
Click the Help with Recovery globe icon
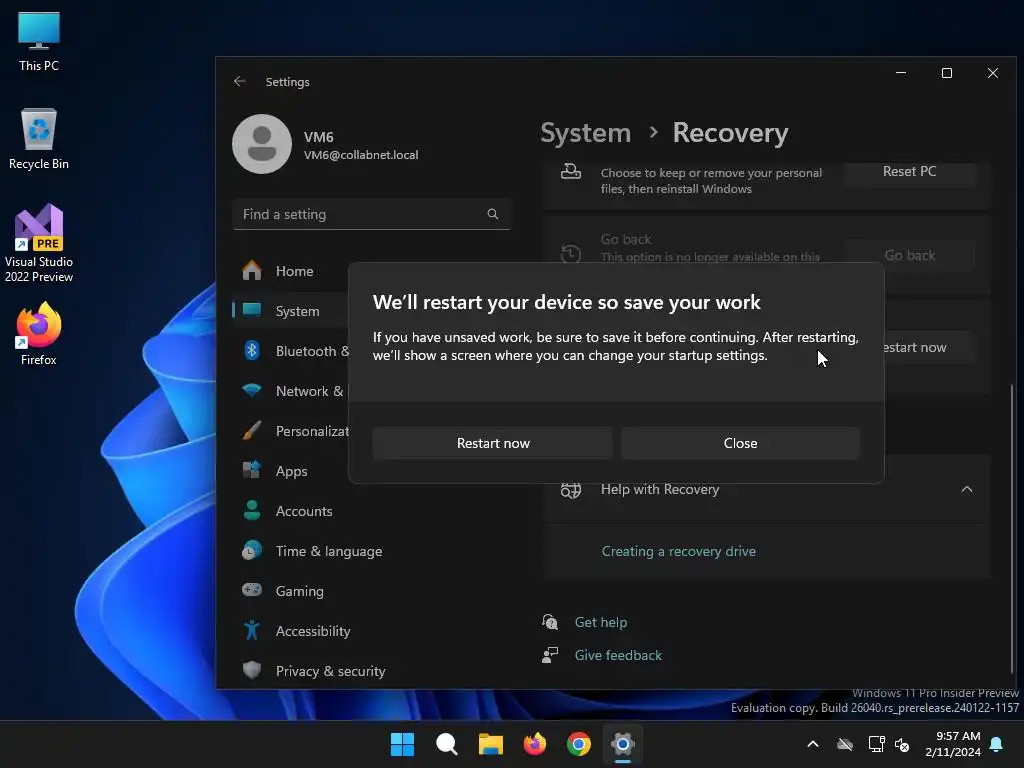571,489
